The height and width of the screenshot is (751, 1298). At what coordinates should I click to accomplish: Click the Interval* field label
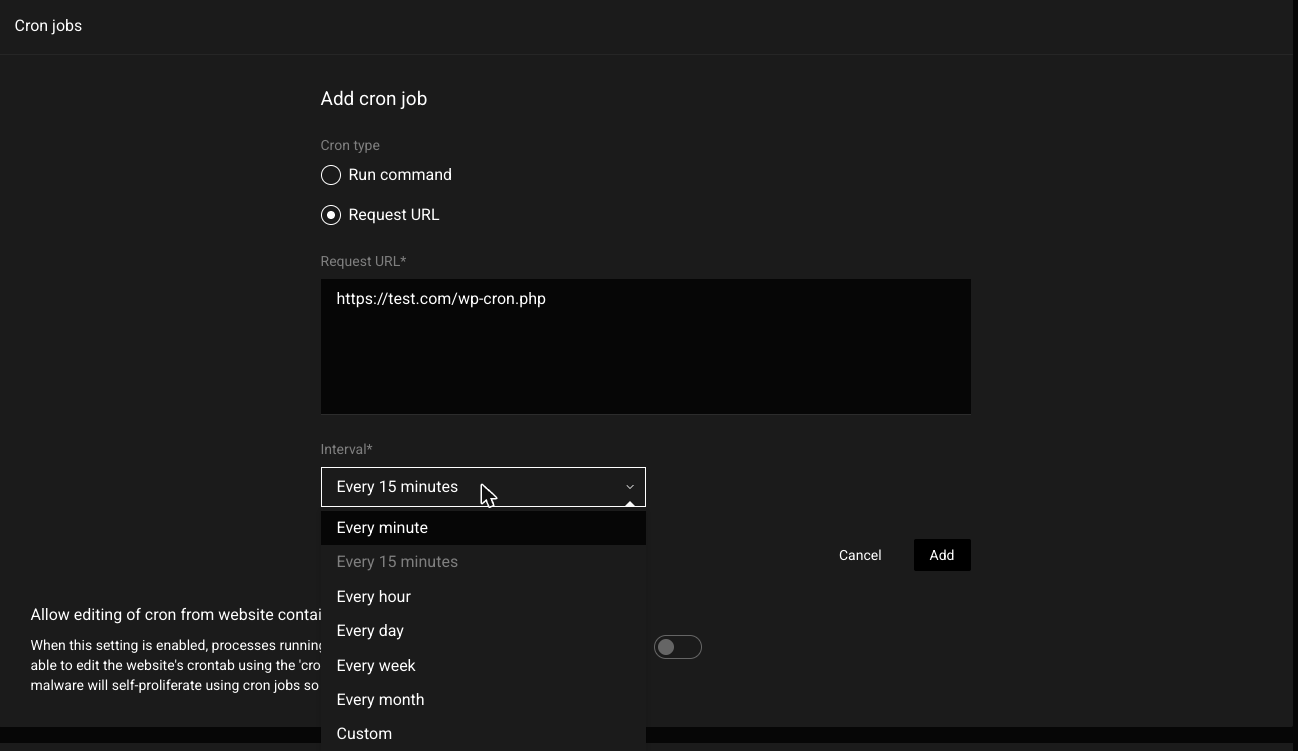tap(346, 449)
